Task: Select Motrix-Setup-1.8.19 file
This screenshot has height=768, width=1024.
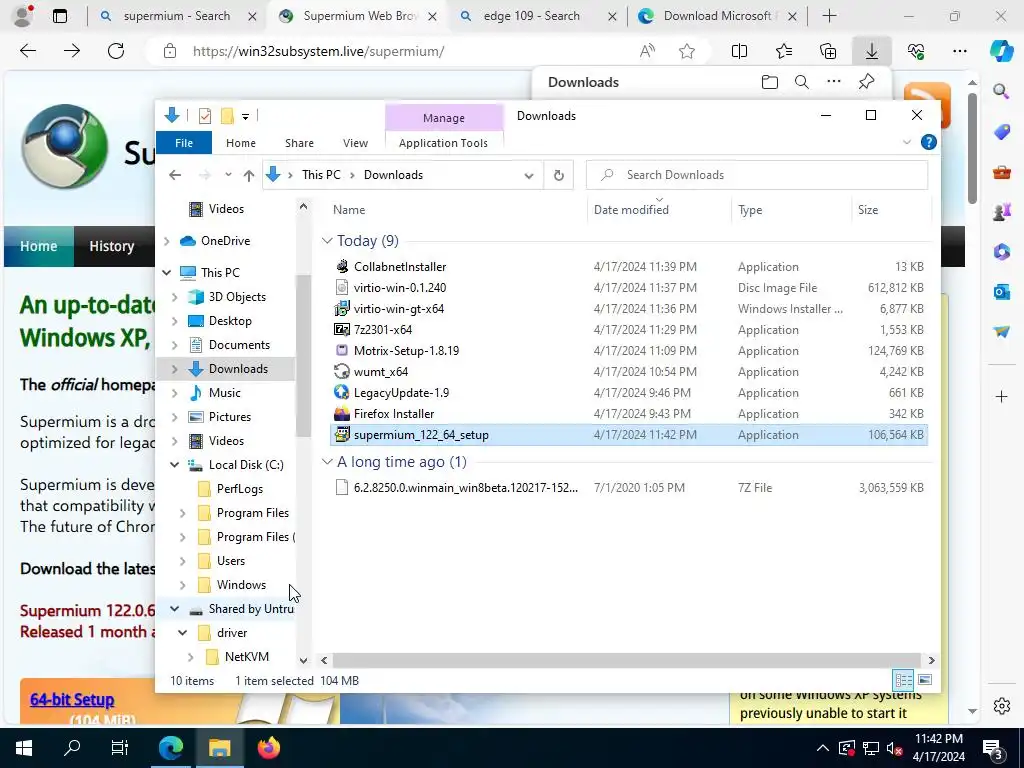Action: pos(406,350)
